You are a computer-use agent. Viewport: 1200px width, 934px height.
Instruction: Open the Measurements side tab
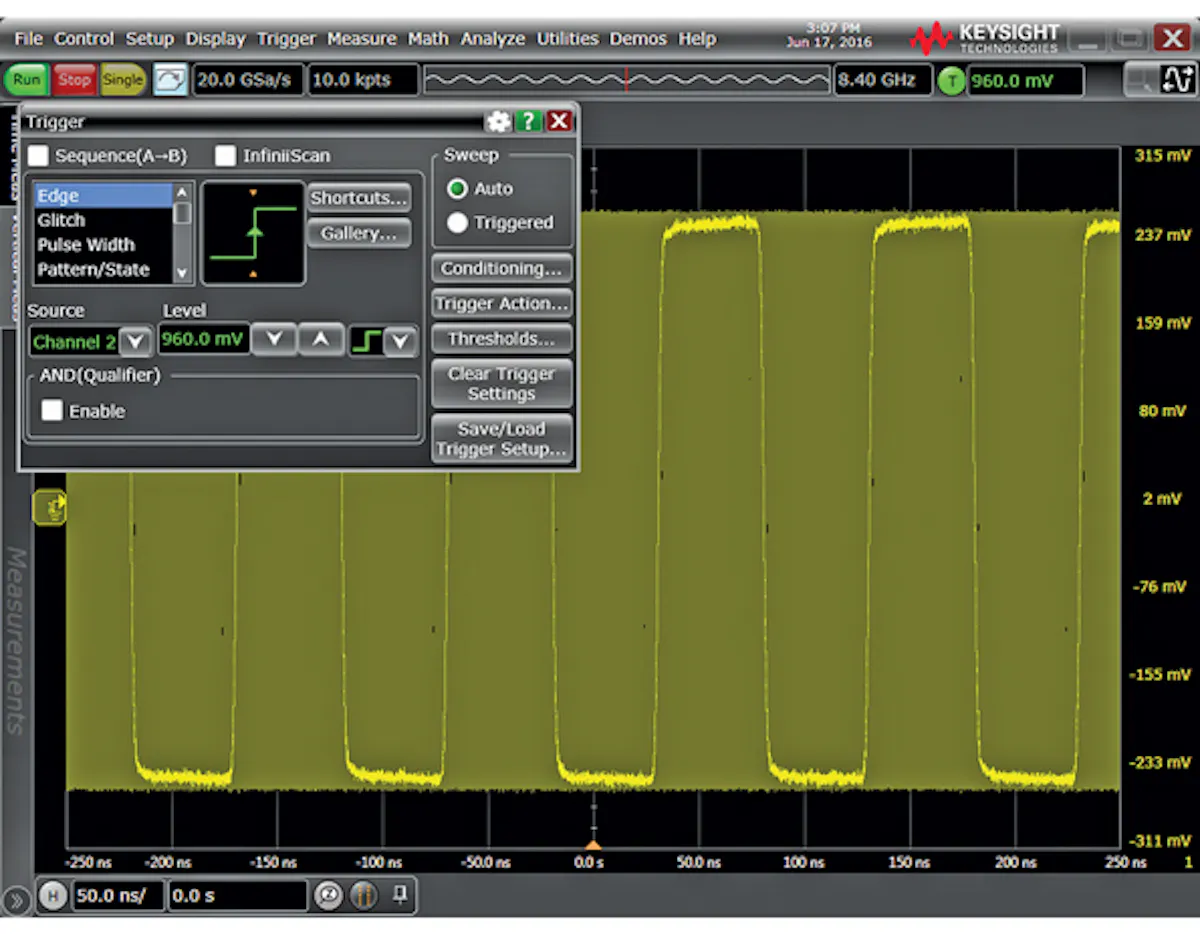tap(15, 640)
